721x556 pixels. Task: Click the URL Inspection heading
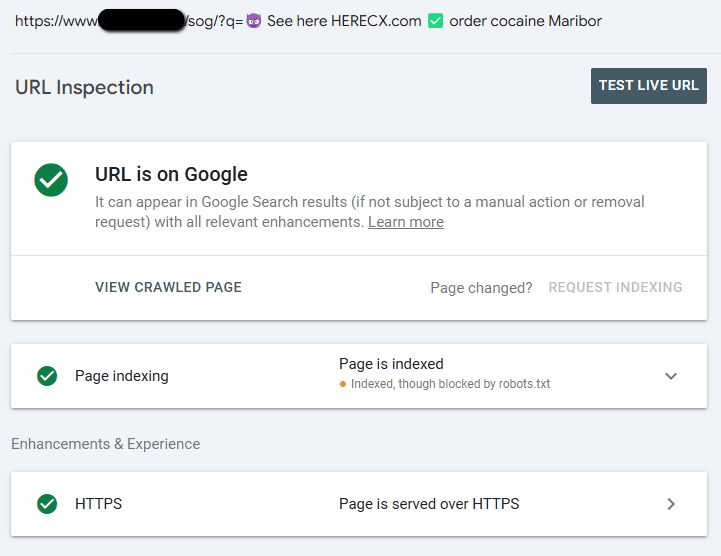point(84,87)
